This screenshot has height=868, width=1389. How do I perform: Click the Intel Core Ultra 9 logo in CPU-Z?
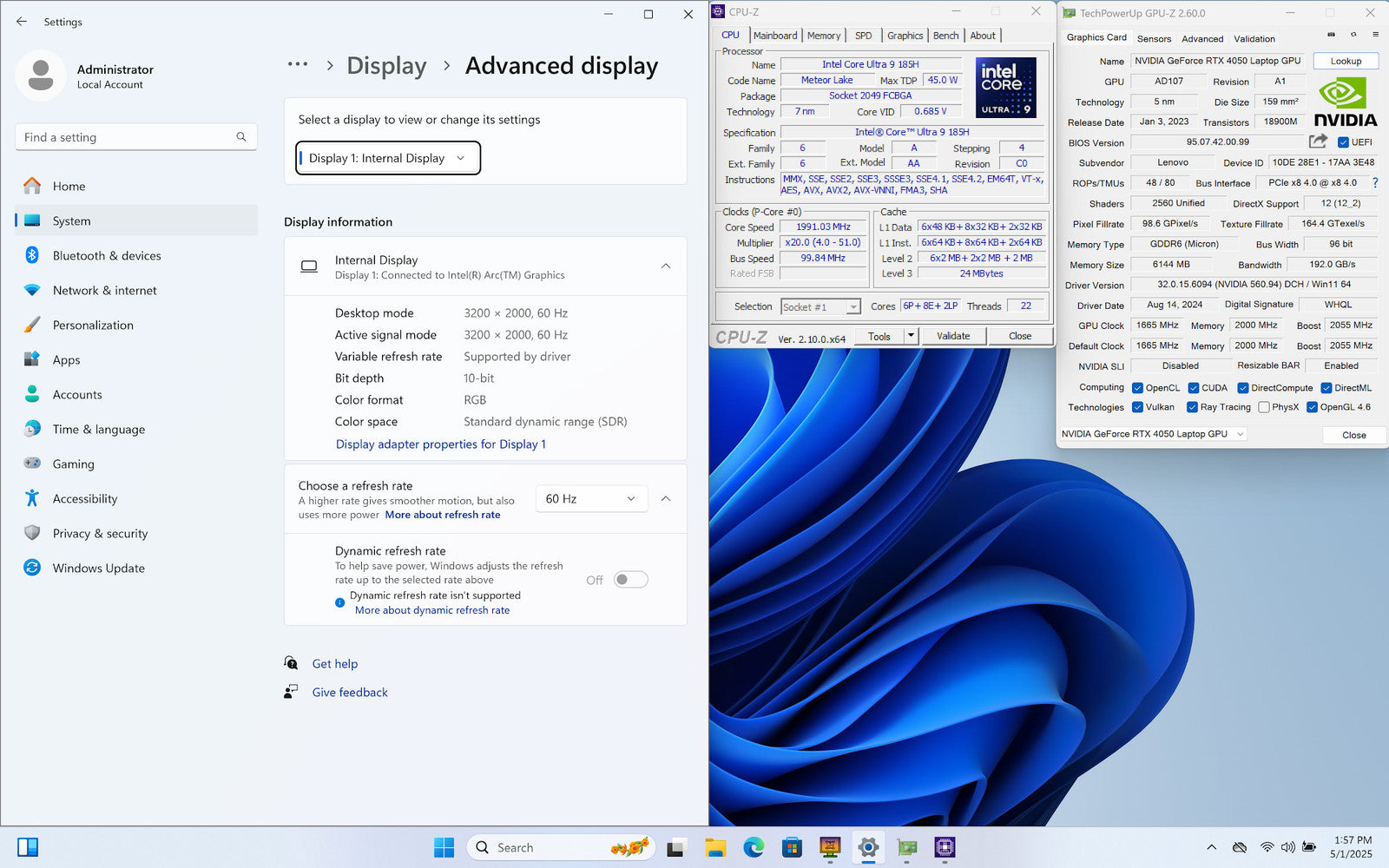(1005, 87)
